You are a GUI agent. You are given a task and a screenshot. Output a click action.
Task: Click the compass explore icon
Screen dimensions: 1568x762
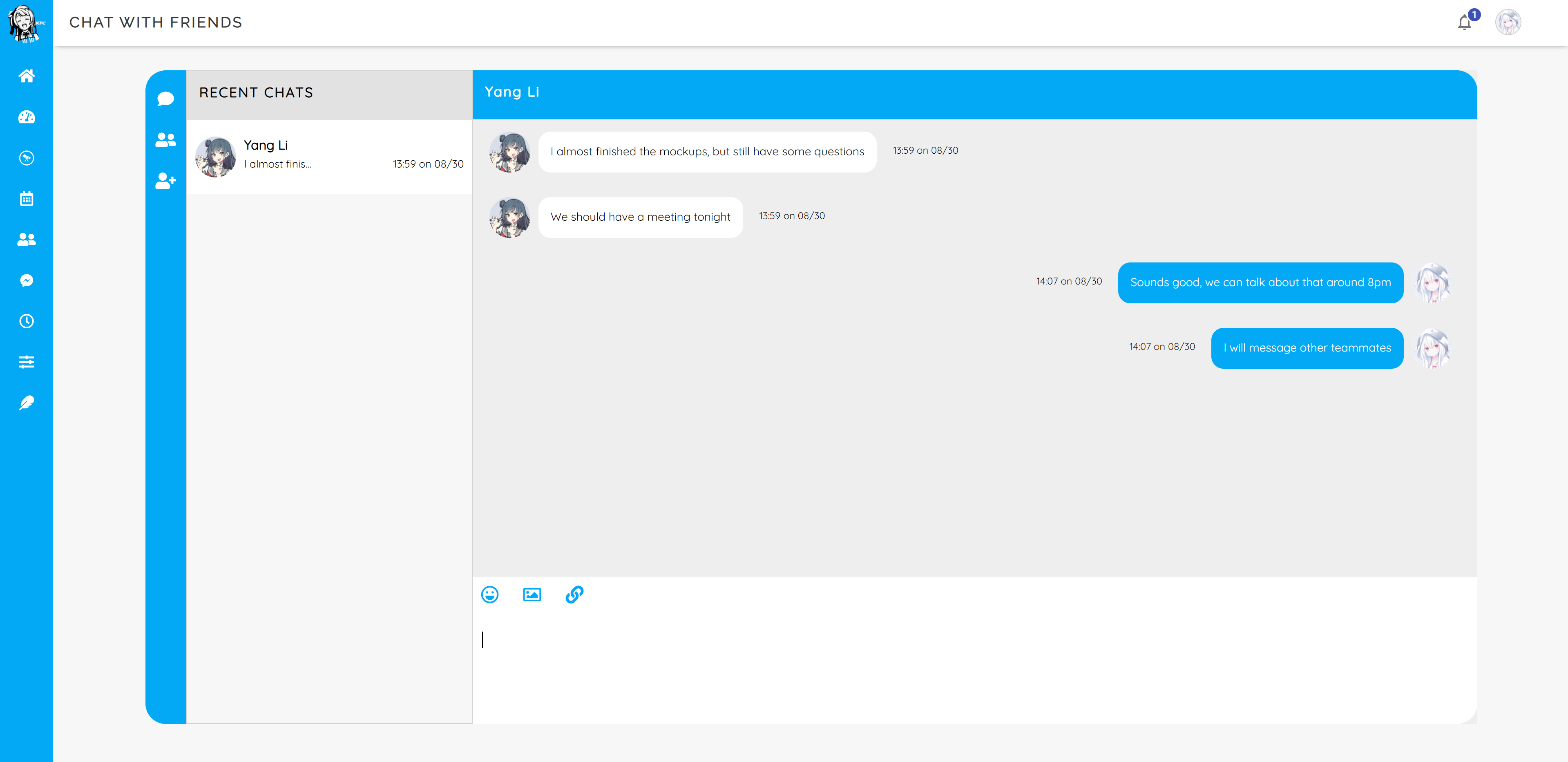click(26, 158)
